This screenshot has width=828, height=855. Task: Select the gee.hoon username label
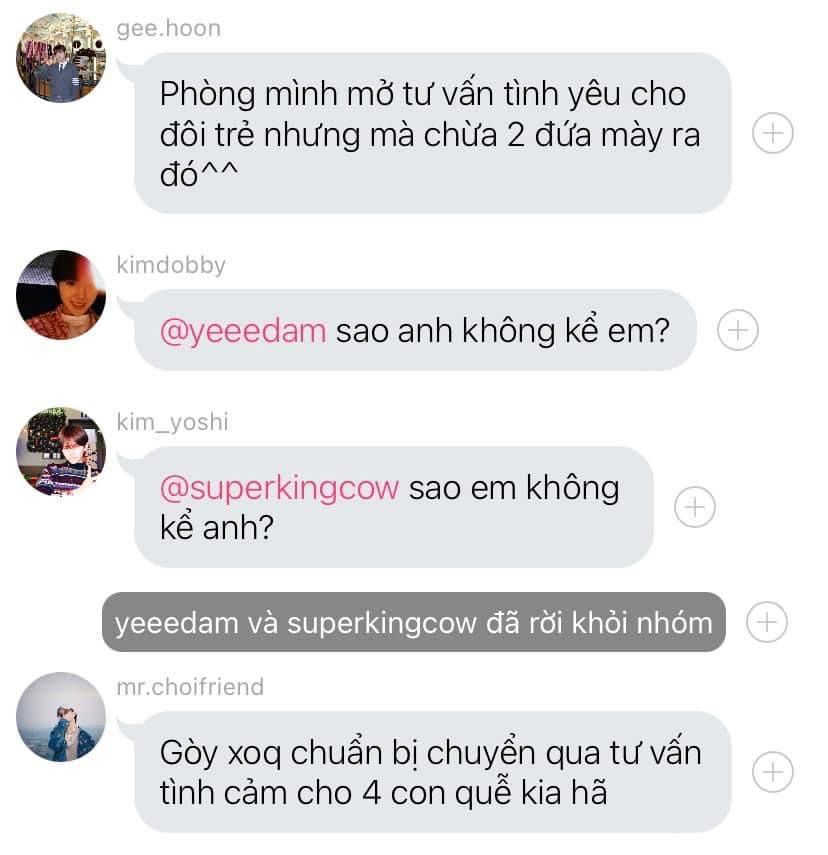pos(169,28)
